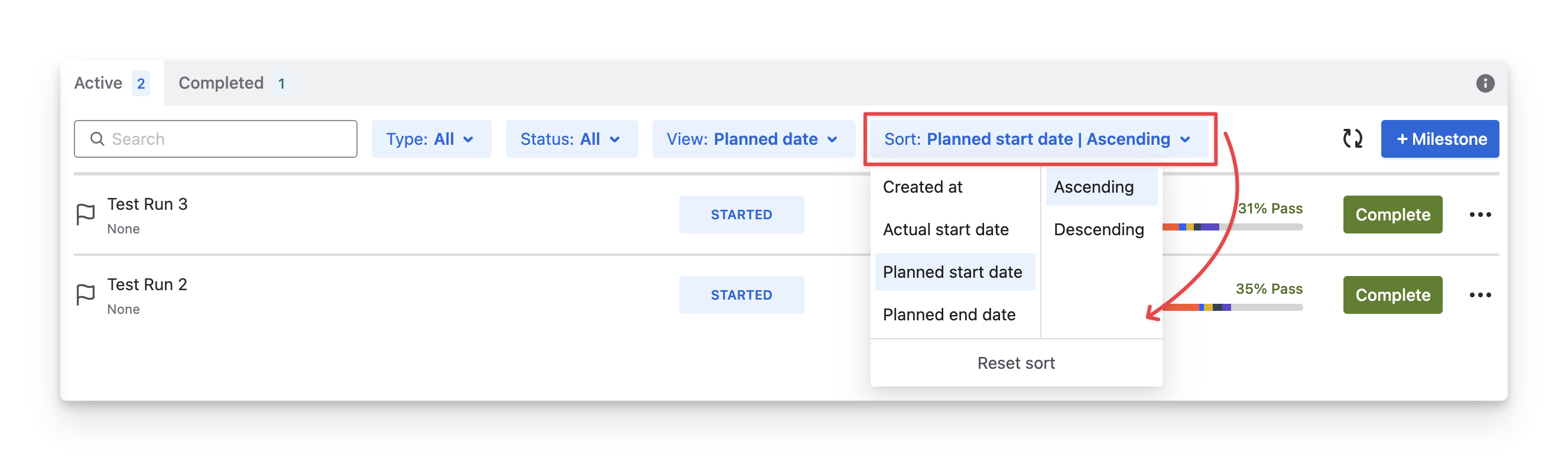This screenshot has width=1568, height=461.
Task: Select the Active tab
Action: [x=111, y=83]
